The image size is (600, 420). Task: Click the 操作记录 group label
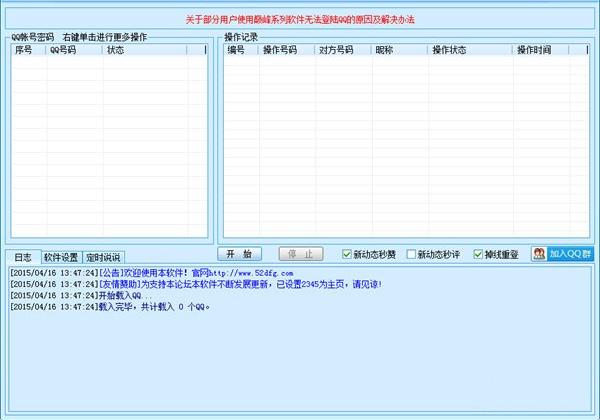[241, 37]
